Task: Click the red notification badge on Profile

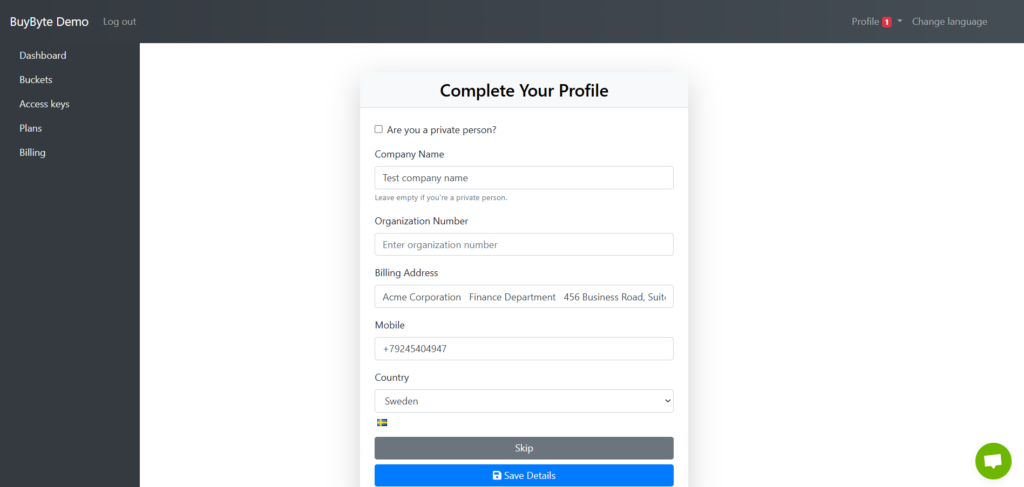Action: 887,22
